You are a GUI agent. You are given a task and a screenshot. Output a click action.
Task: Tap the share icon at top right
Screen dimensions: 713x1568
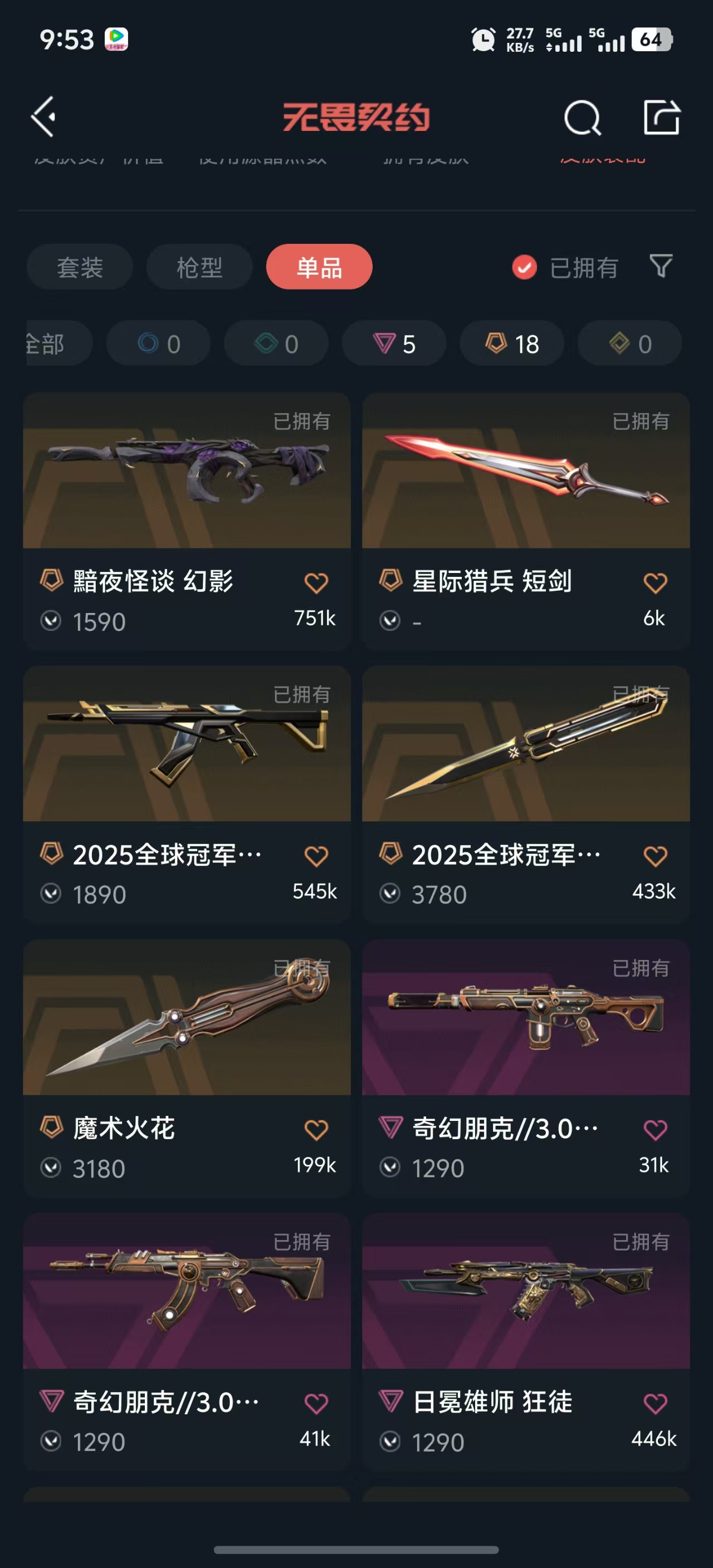click(x=662, y=116)
